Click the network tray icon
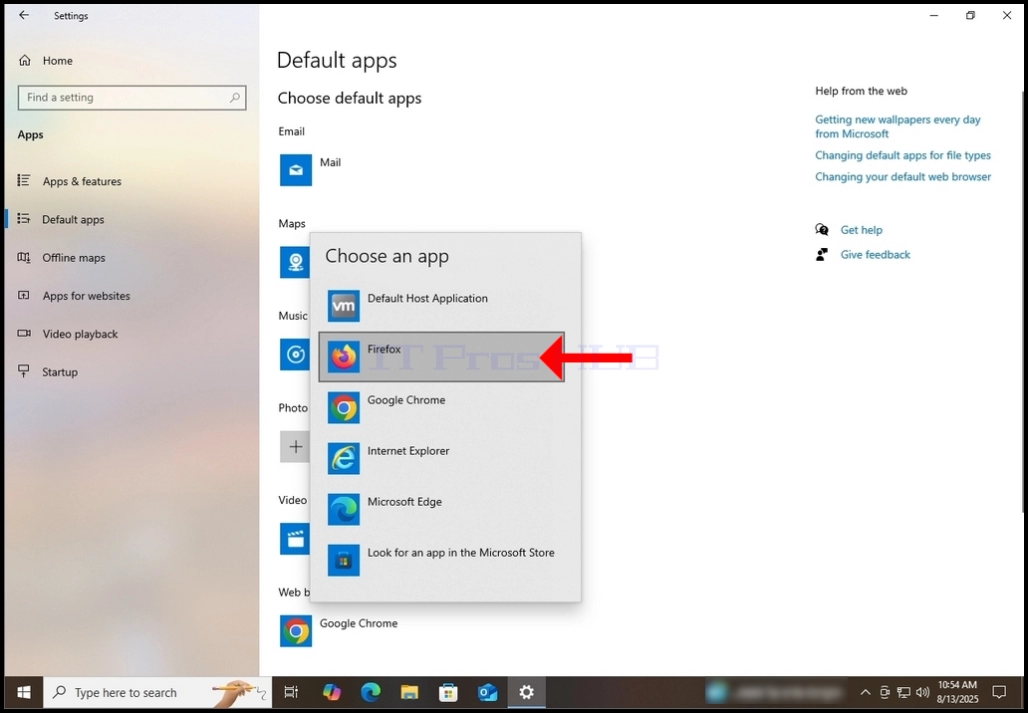This screenshot has width=1028, height=713. click(x=904, y=692)
